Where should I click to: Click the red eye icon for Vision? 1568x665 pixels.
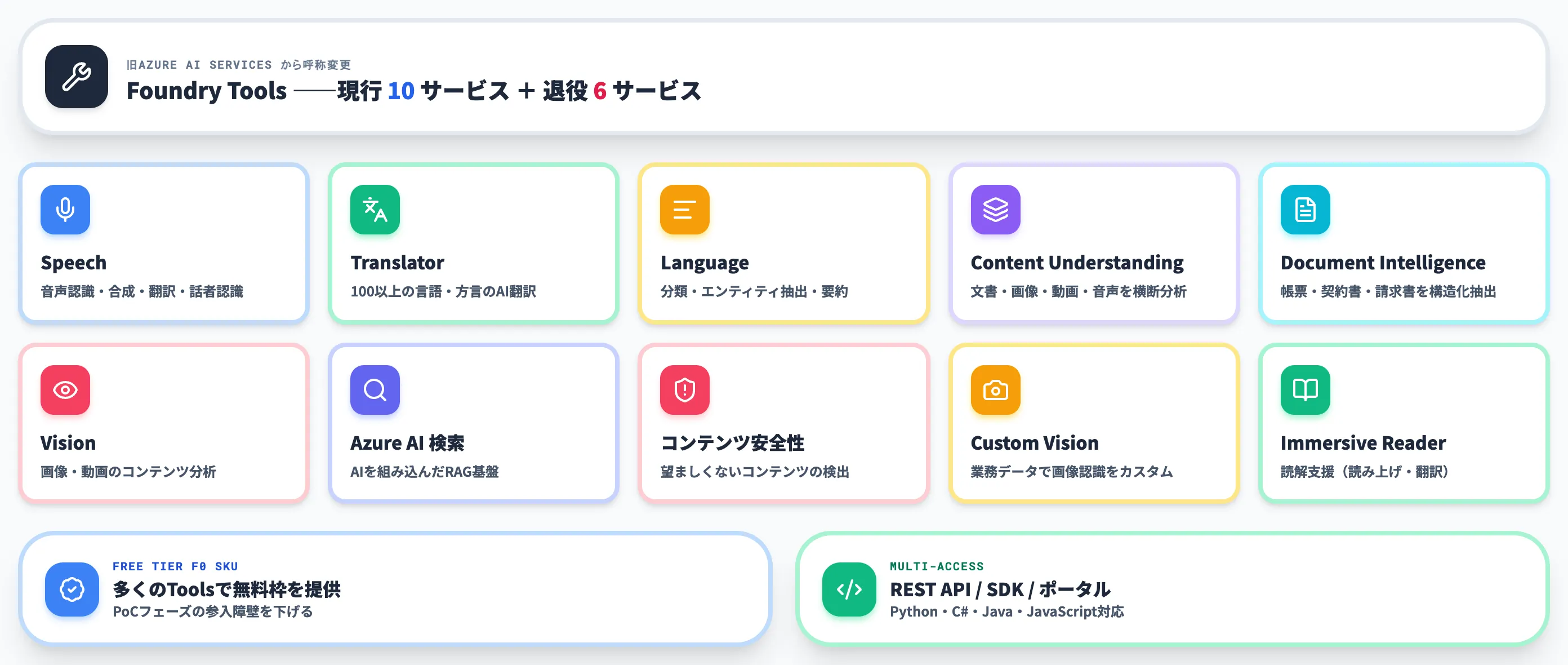click(65, 390)
